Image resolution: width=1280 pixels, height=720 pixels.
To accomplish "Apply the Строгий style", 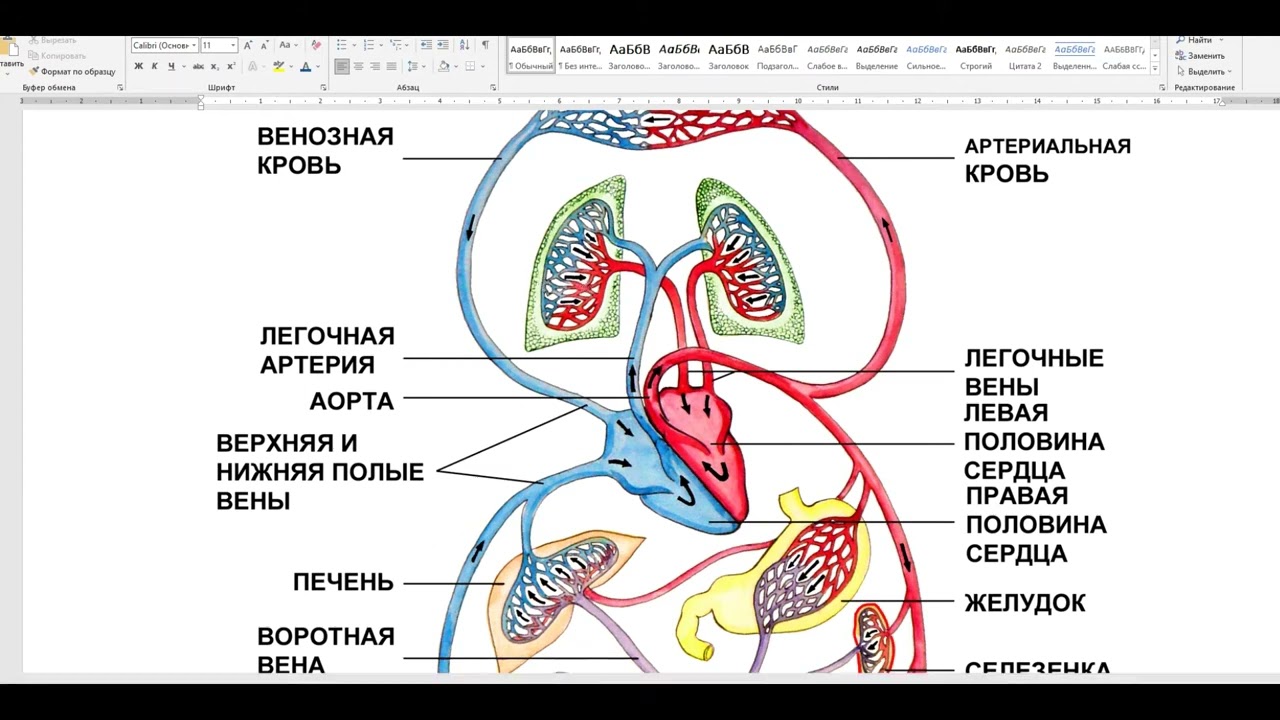I will click(x=975, y=56).
